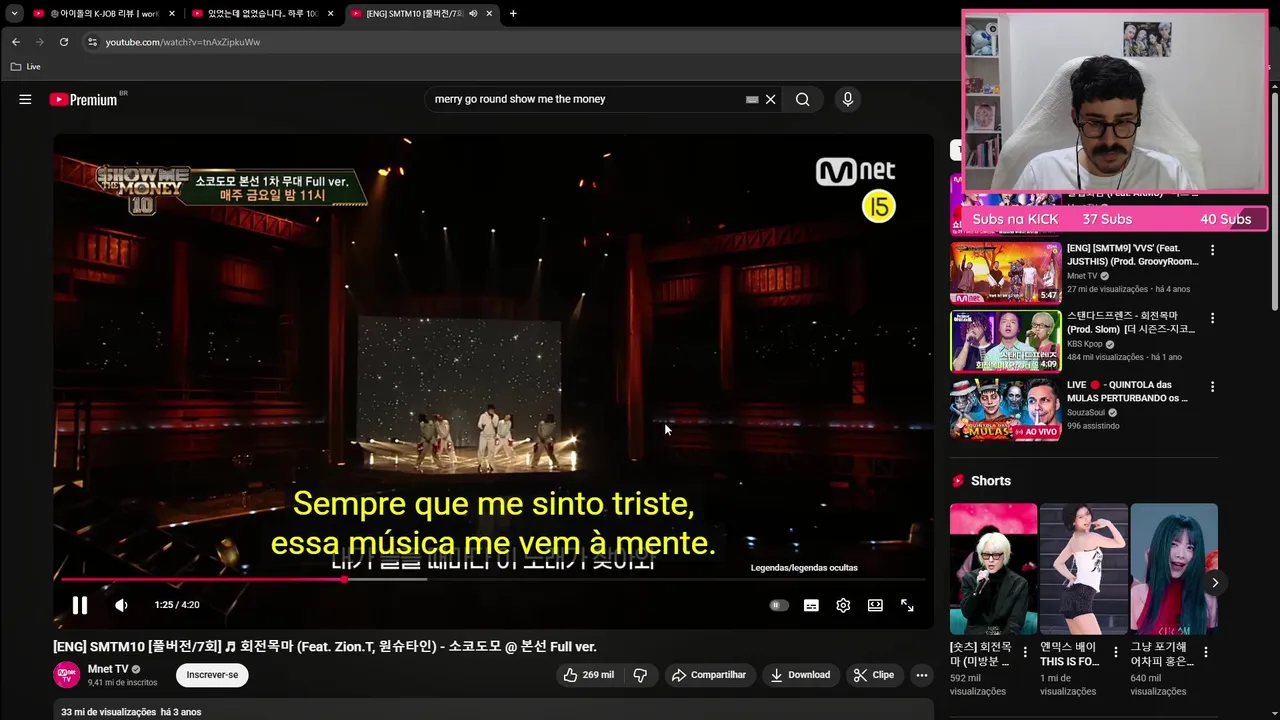Run search with magnifier button
1280x720 pixels.
[x=802, y=99]
